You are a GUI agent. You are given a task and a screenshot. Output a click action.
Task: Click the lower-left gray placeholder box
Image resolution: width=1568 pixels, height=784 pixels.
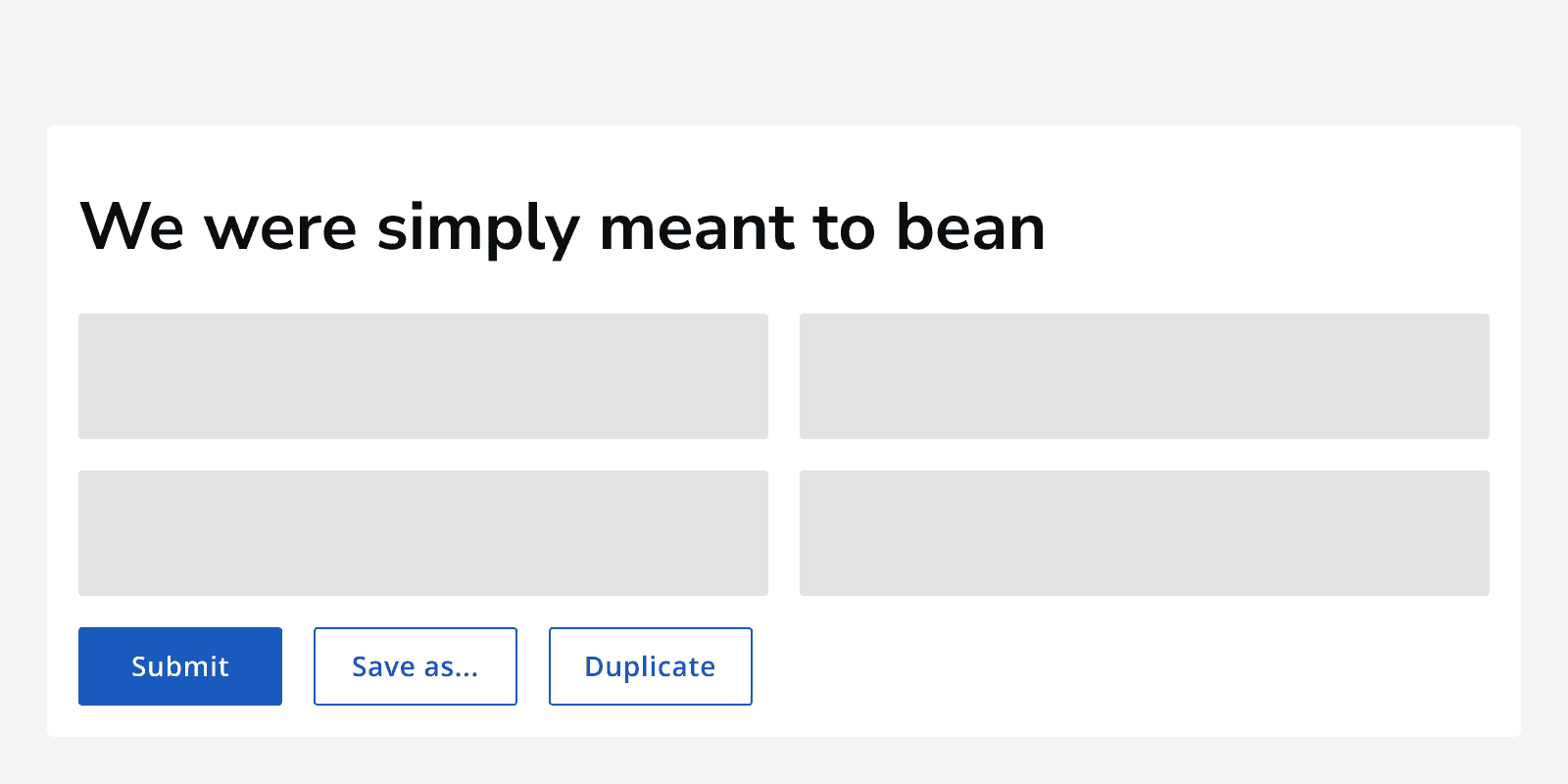point(422,533)
